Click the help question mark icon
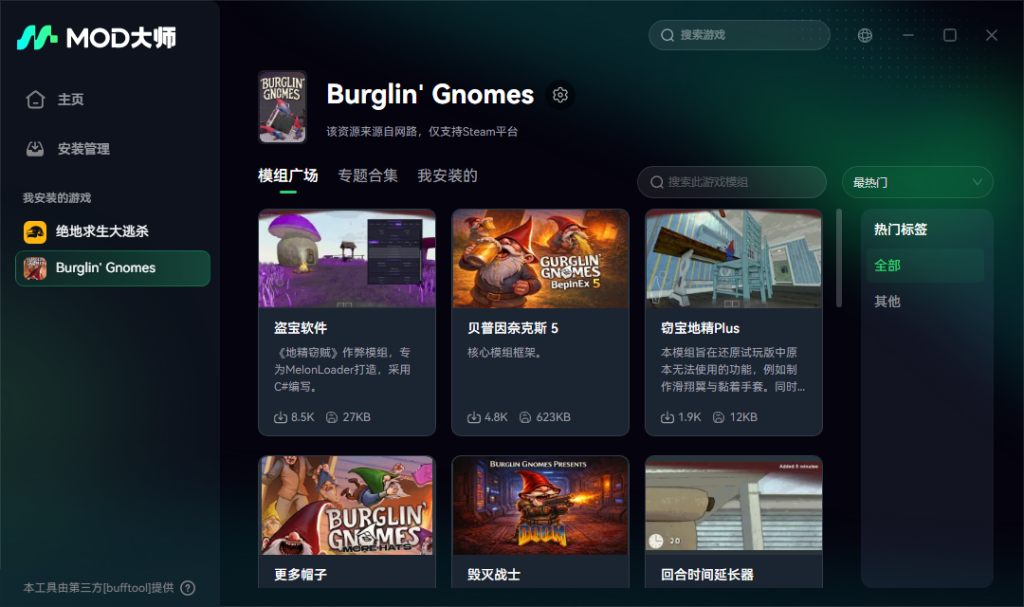The width and height of the screenshot is (1024, 607). click(187, 588)
